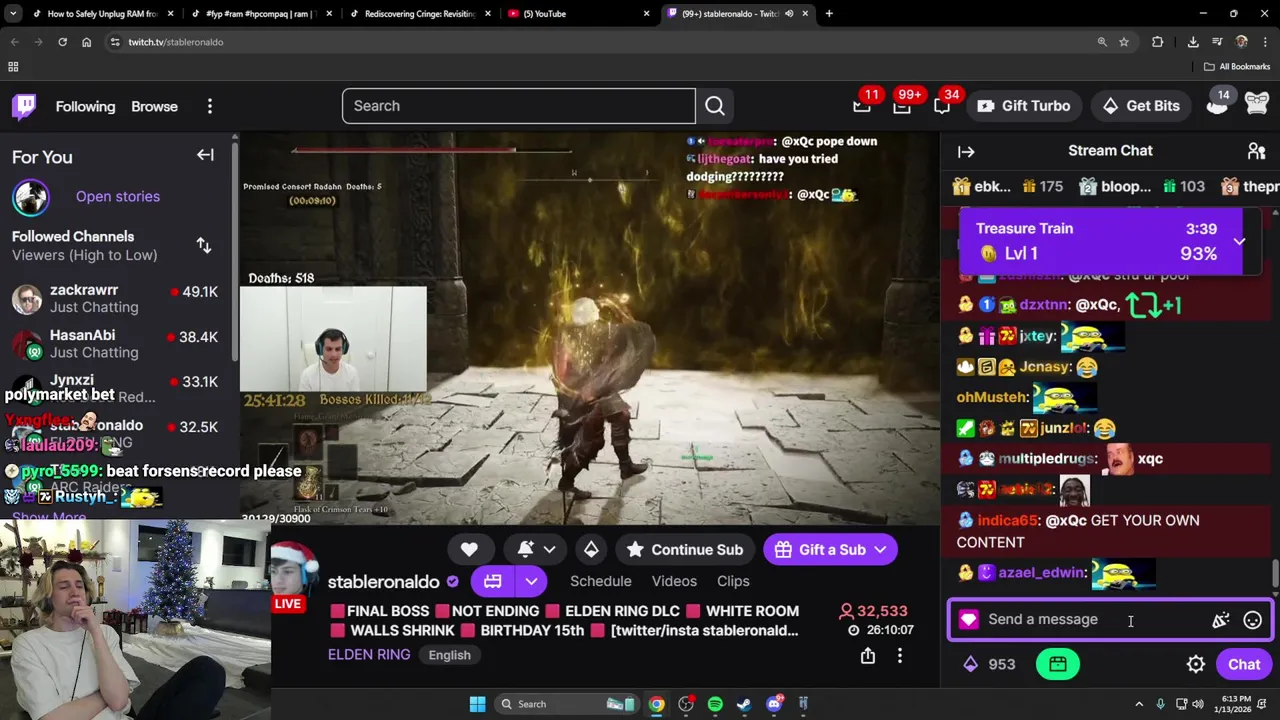This screenshot has width=1280, height=720.
Task: Open the user avatar menu at top right
Action: coord(1257,104)
